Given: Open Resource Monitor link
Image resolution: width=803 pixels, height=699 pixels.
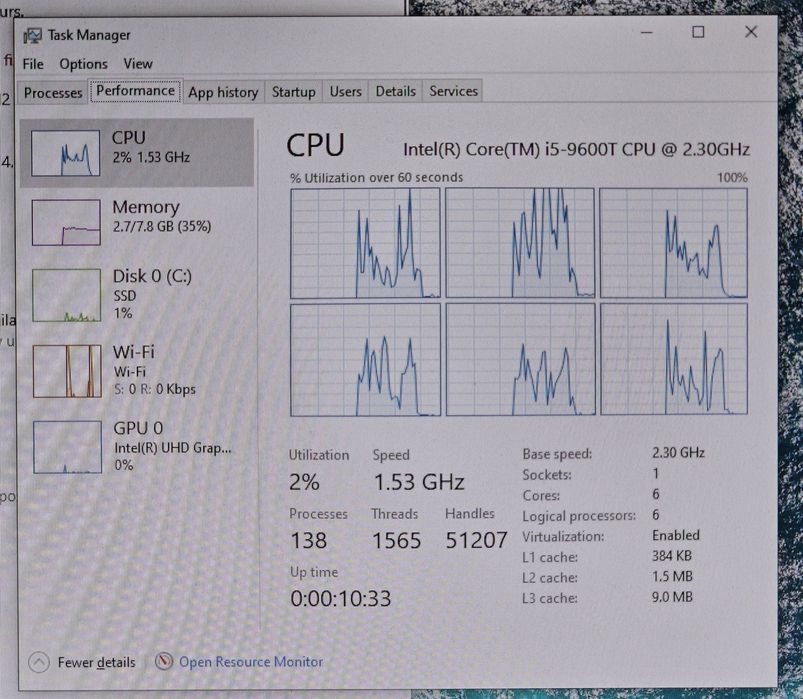Looking at the screenshot, I should [x=251, y=662].
